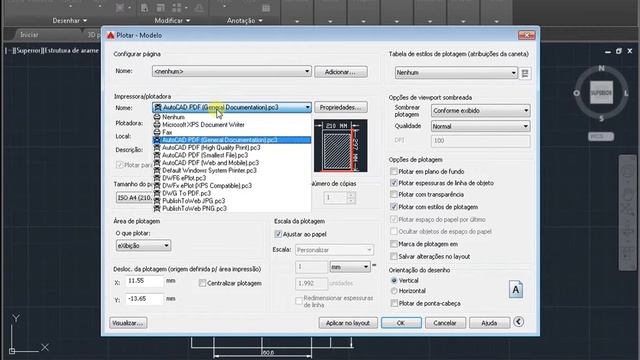Click the O compass direction on ViewCube
640x360 pixels.
tap(576, 93)
